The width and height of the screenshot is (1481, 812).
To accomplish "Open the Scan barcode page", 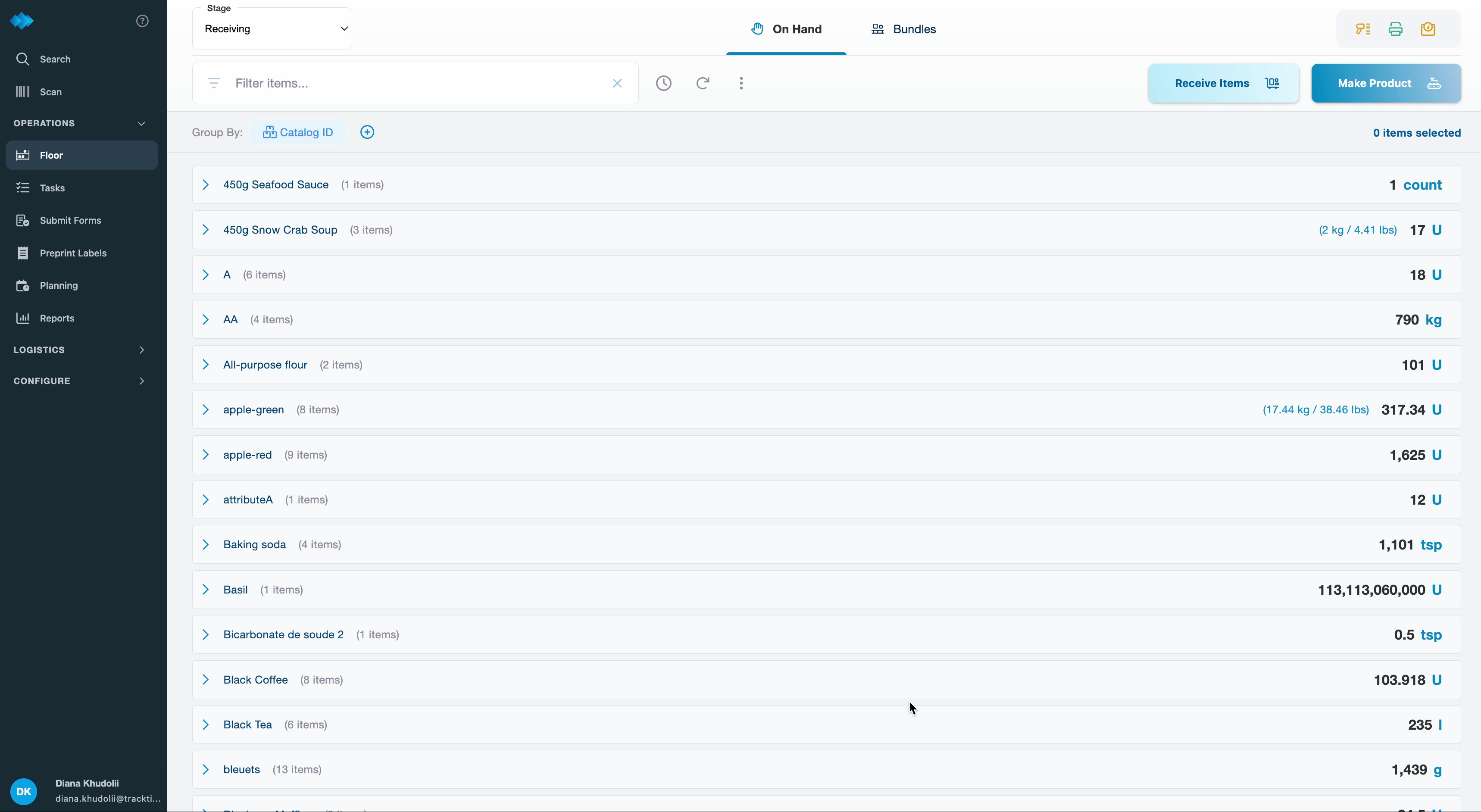I will pos(50,92).
